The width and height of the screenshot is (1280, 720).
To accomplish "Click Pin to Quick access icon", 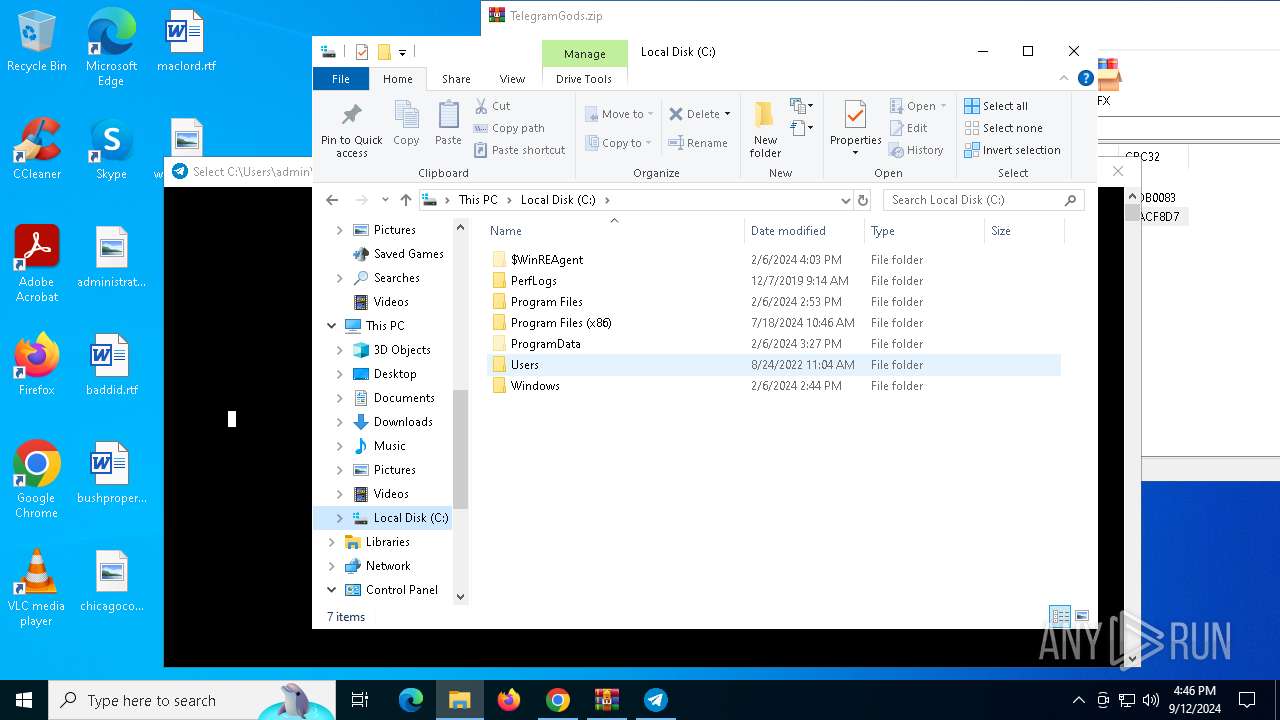I will (x=351, y=128).
